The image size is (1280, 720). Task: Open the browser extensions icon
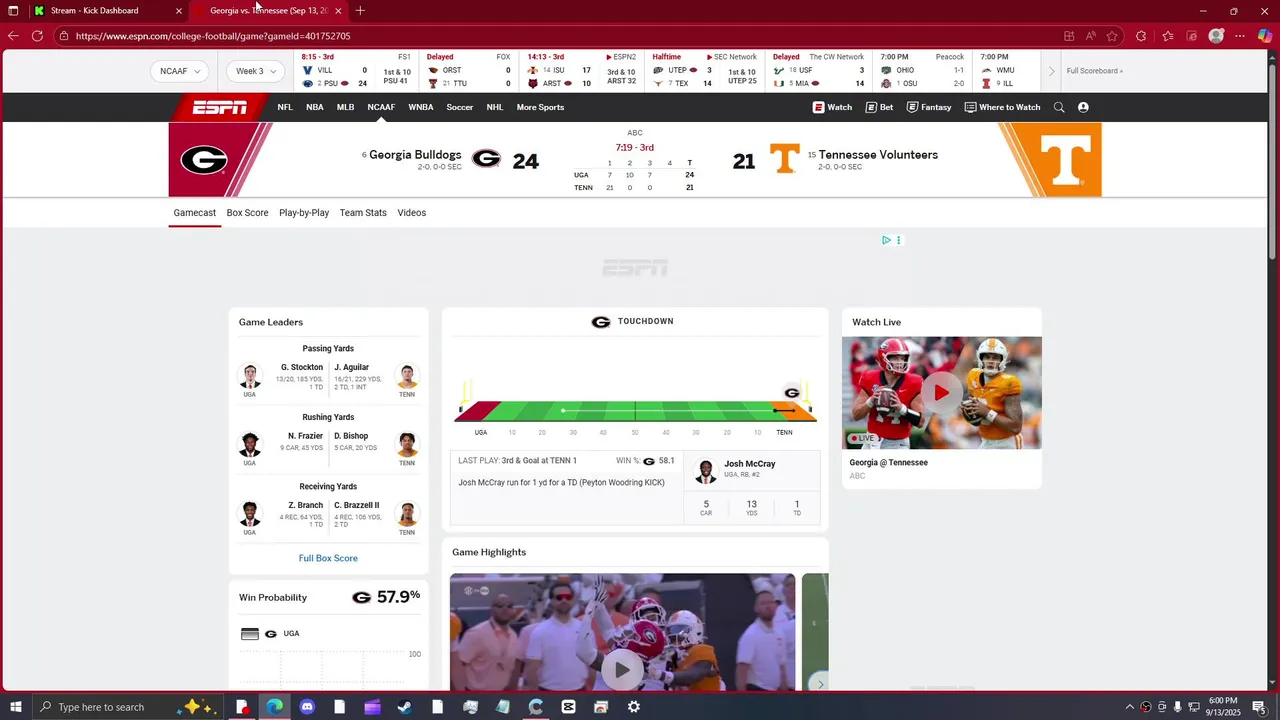click(1141, 36)
